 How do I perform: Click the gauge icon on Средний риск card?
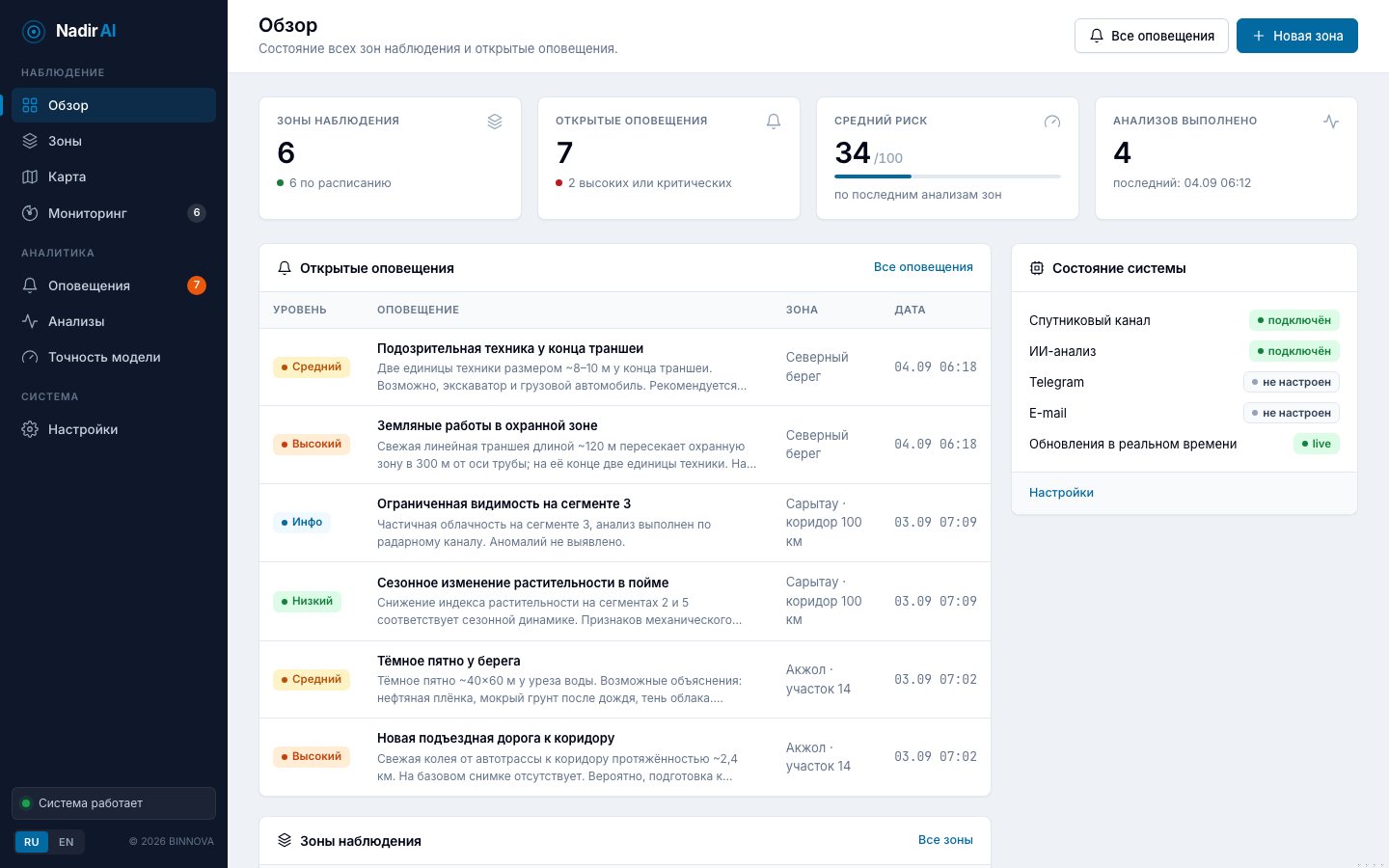pyautogui.click(x=1052, y=122)
